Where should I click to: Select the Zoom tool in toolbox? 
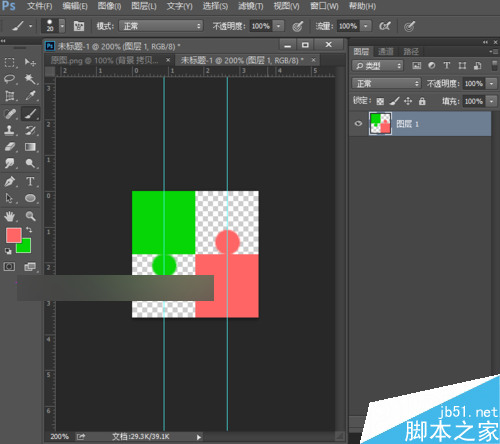[30, 216]
